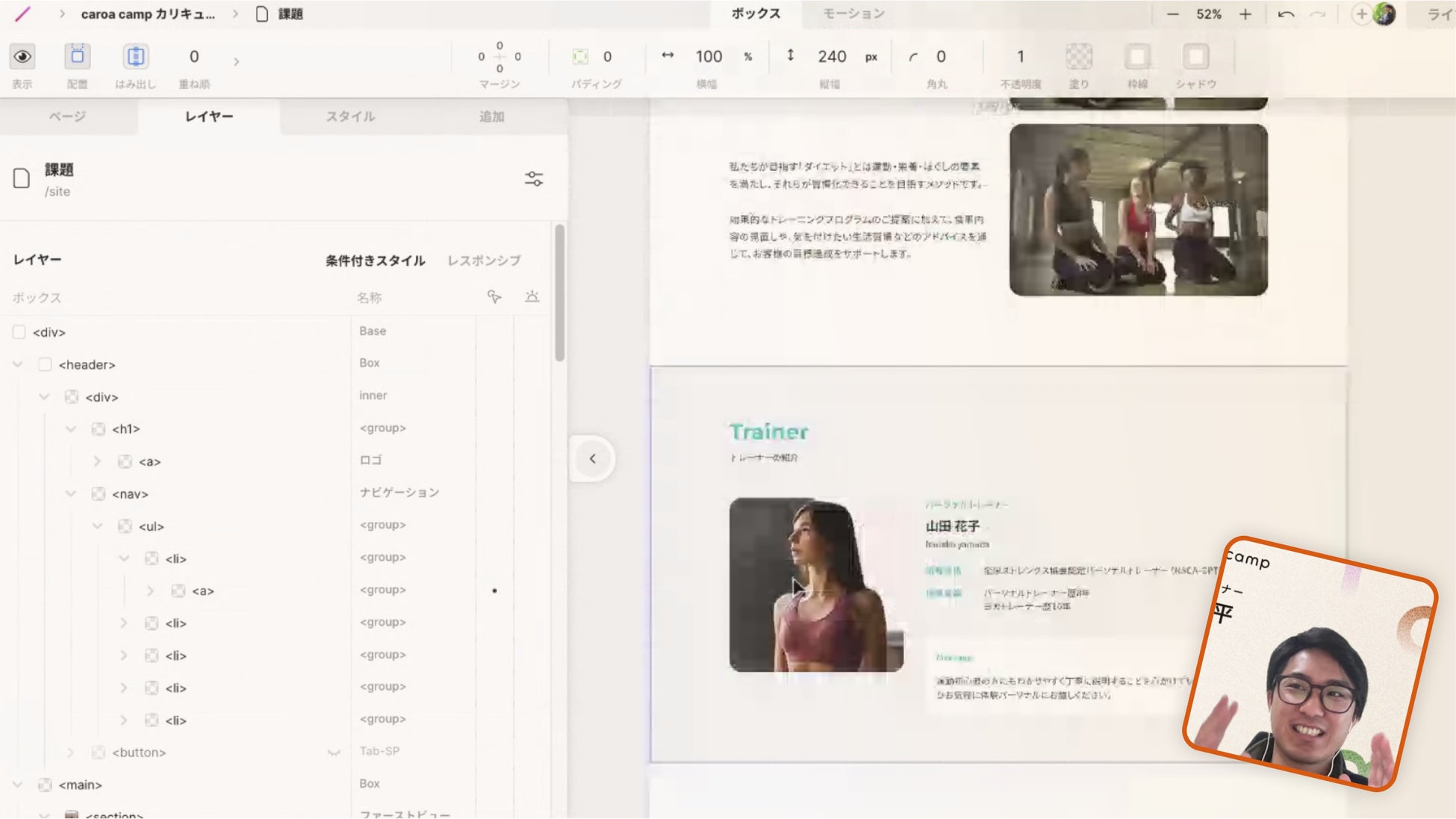Click the page settings sliders icon
The height and width of the screenshot is (819, 1456).
pos(534,179)
